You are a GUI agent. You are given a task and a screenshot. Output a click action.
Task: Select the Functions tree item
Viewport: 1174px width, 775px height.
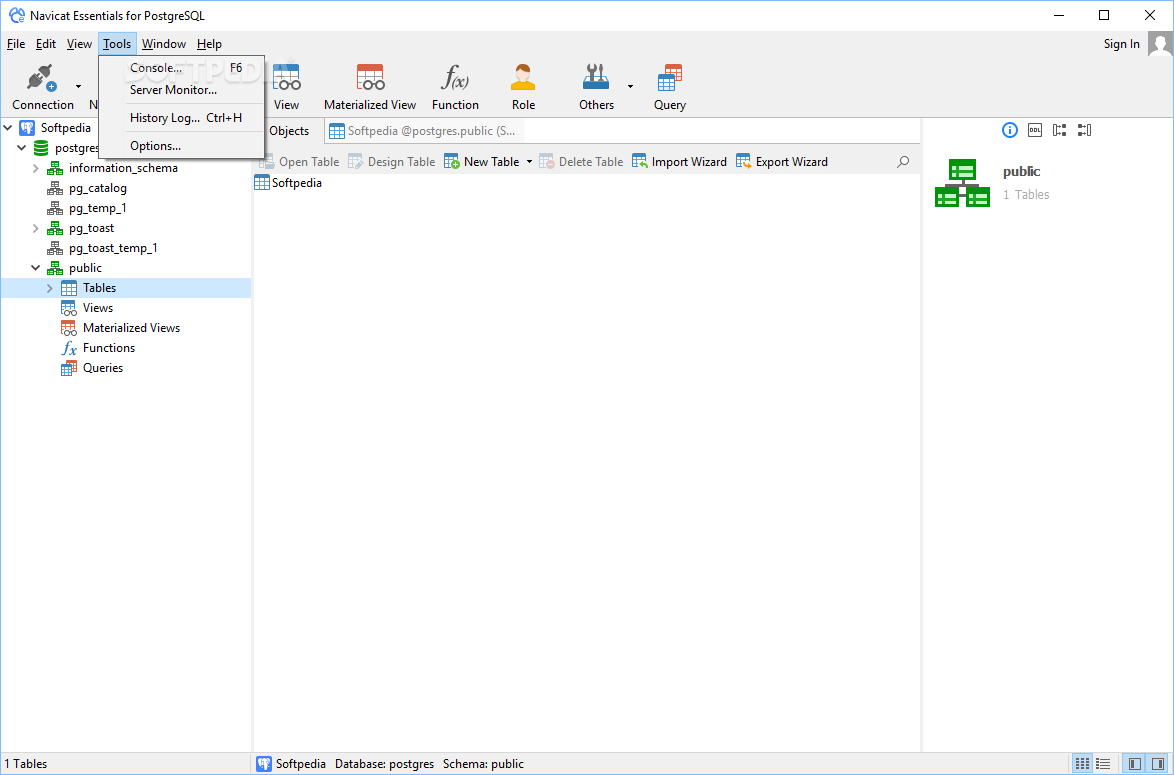[x=109, y=348]
